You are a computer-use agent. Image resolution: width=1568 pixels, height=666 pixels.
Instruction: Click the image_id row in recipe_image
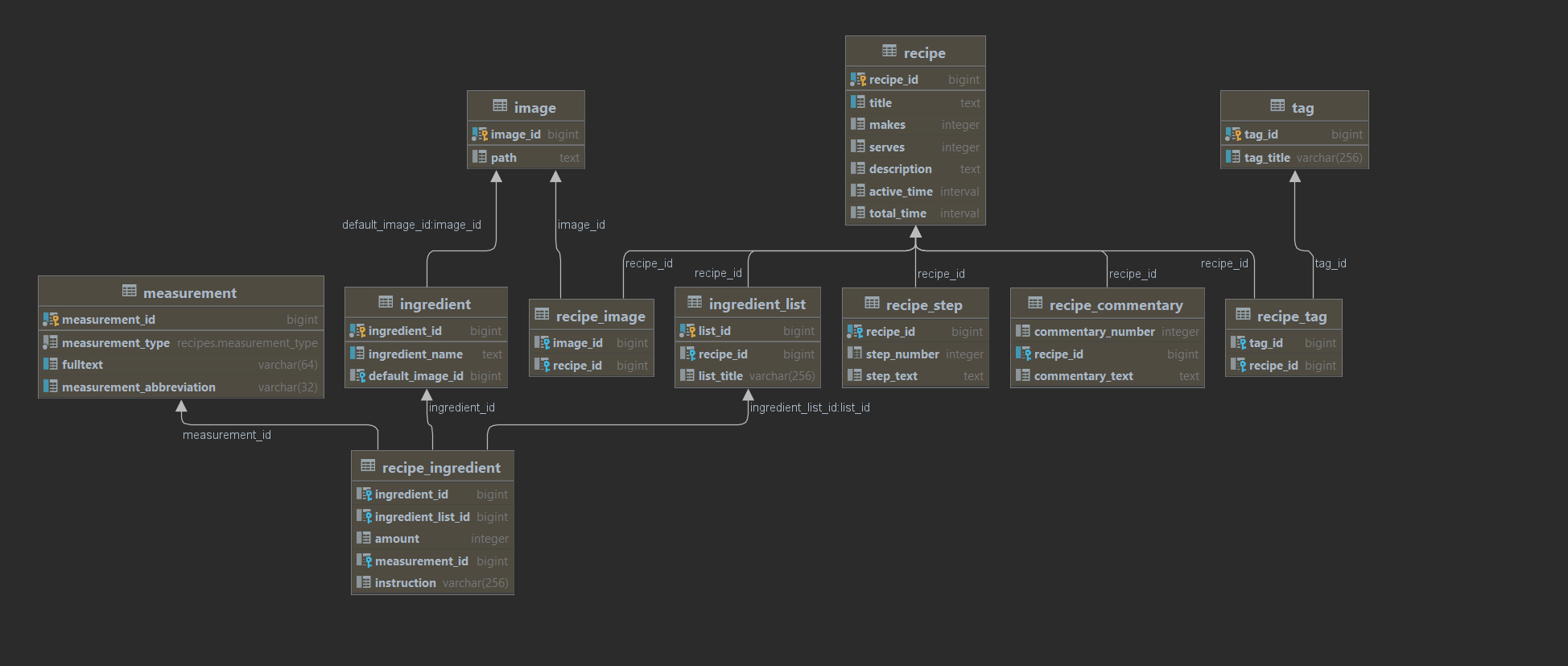(x=592, y=343)
